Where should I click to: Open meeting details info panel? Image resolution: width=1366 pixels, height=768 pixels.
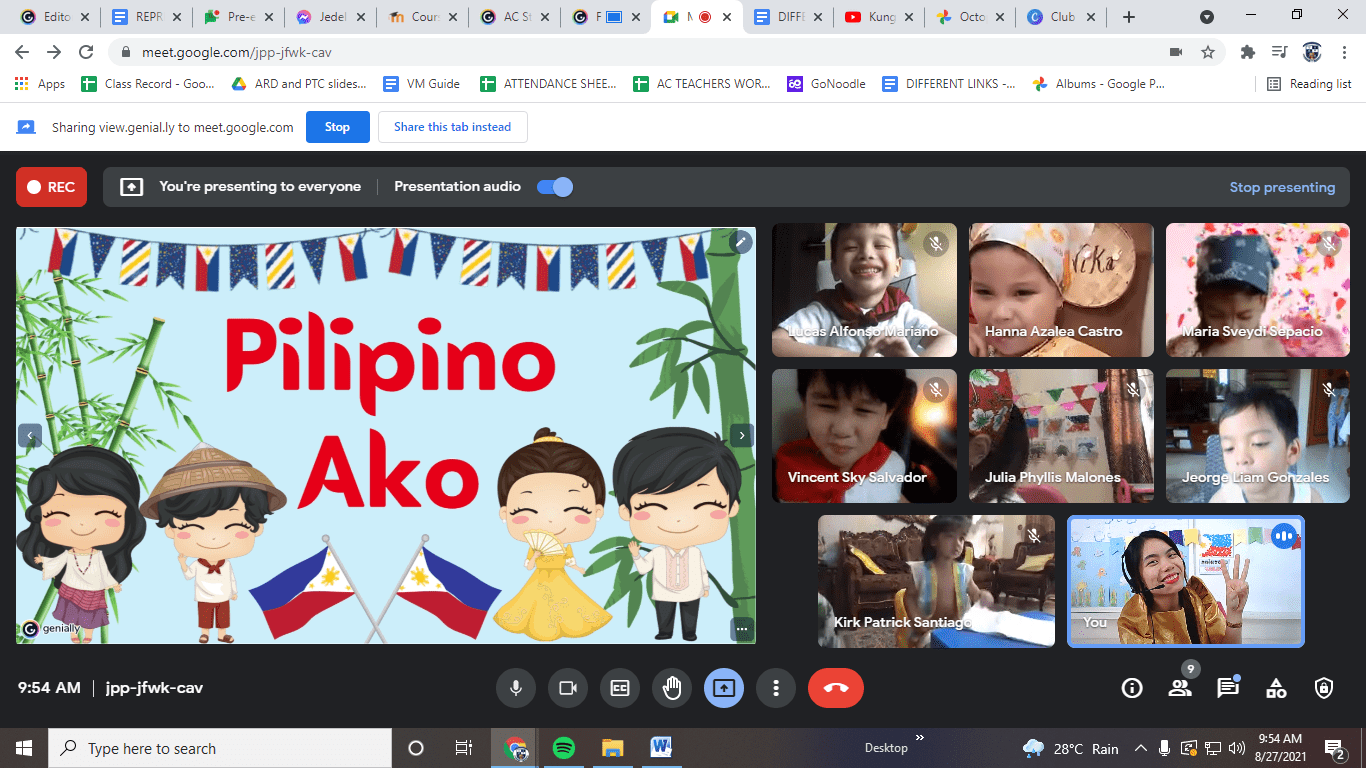coord(1131,688)
